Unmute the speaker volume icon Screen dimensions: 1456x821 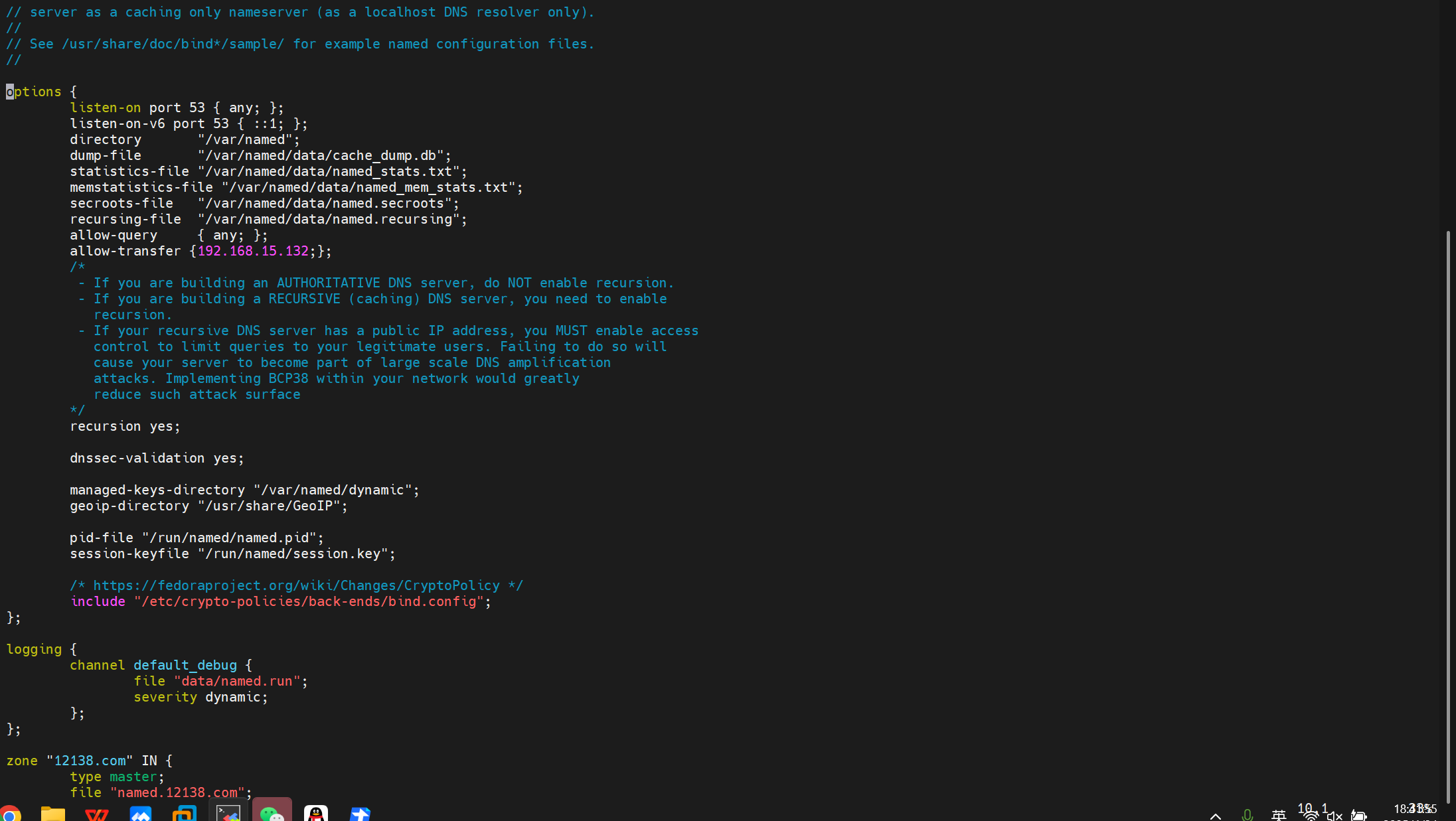tap(1334, 815)
